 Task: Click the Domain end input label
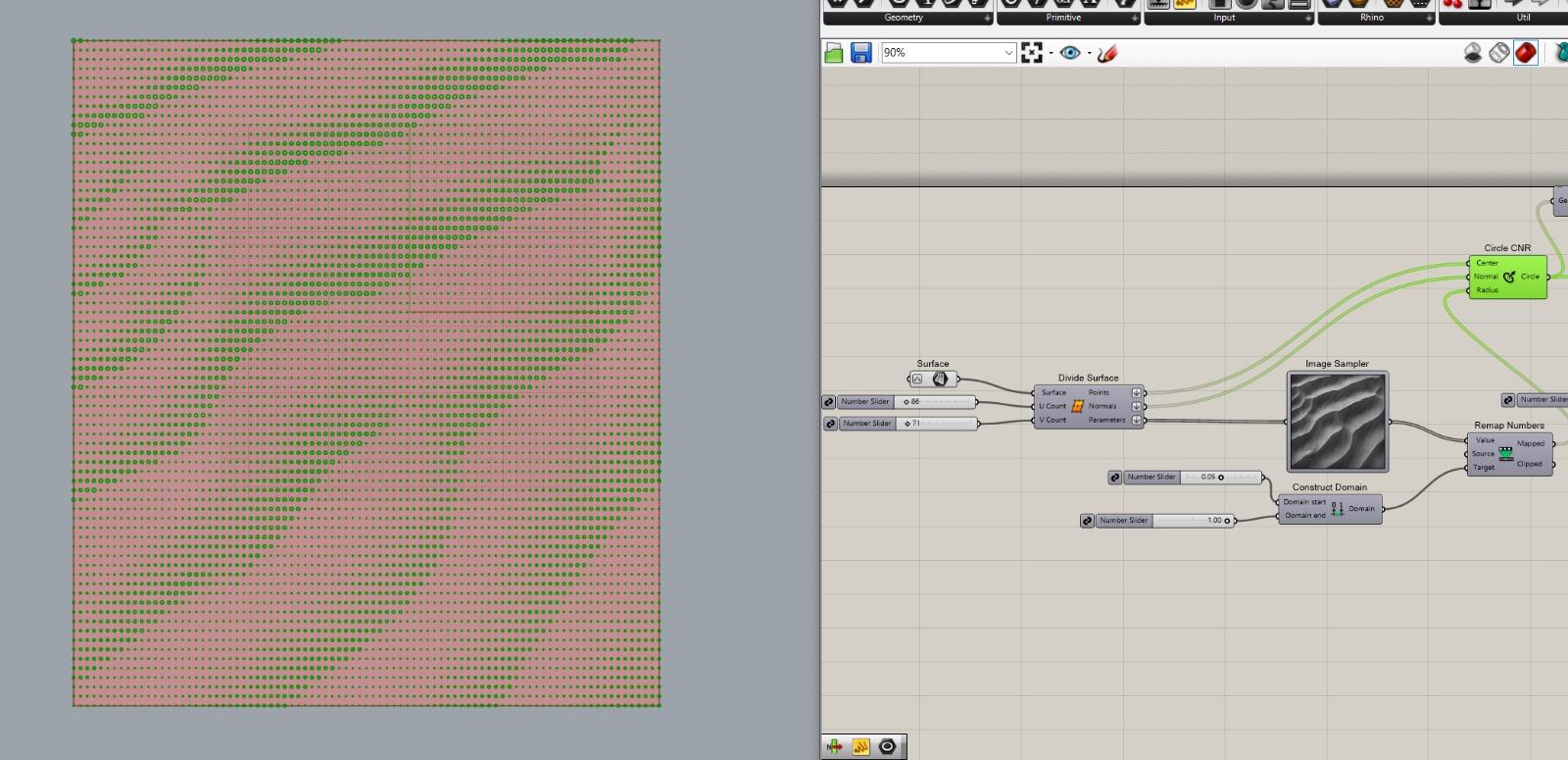pyautogui.click(x=1305, y=515)
